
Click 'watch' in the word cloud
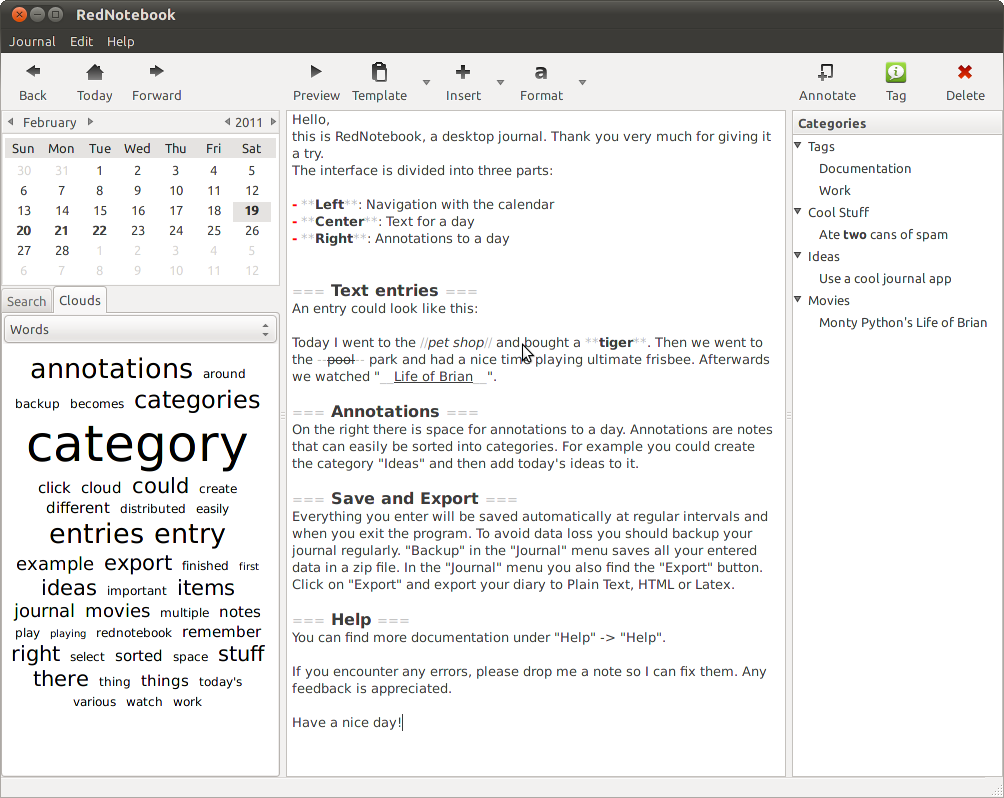click(144, 702)
